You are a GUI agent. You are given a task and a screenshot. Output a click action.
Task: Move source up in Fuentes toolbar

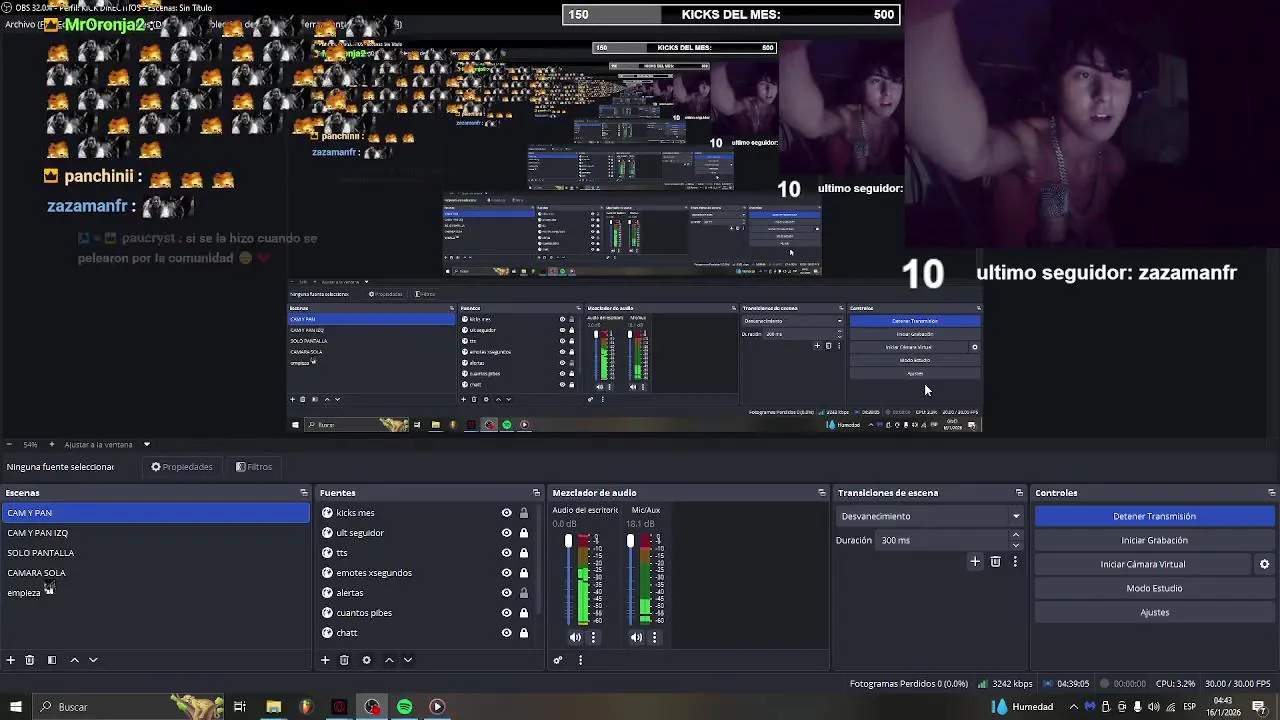point(389,660)
